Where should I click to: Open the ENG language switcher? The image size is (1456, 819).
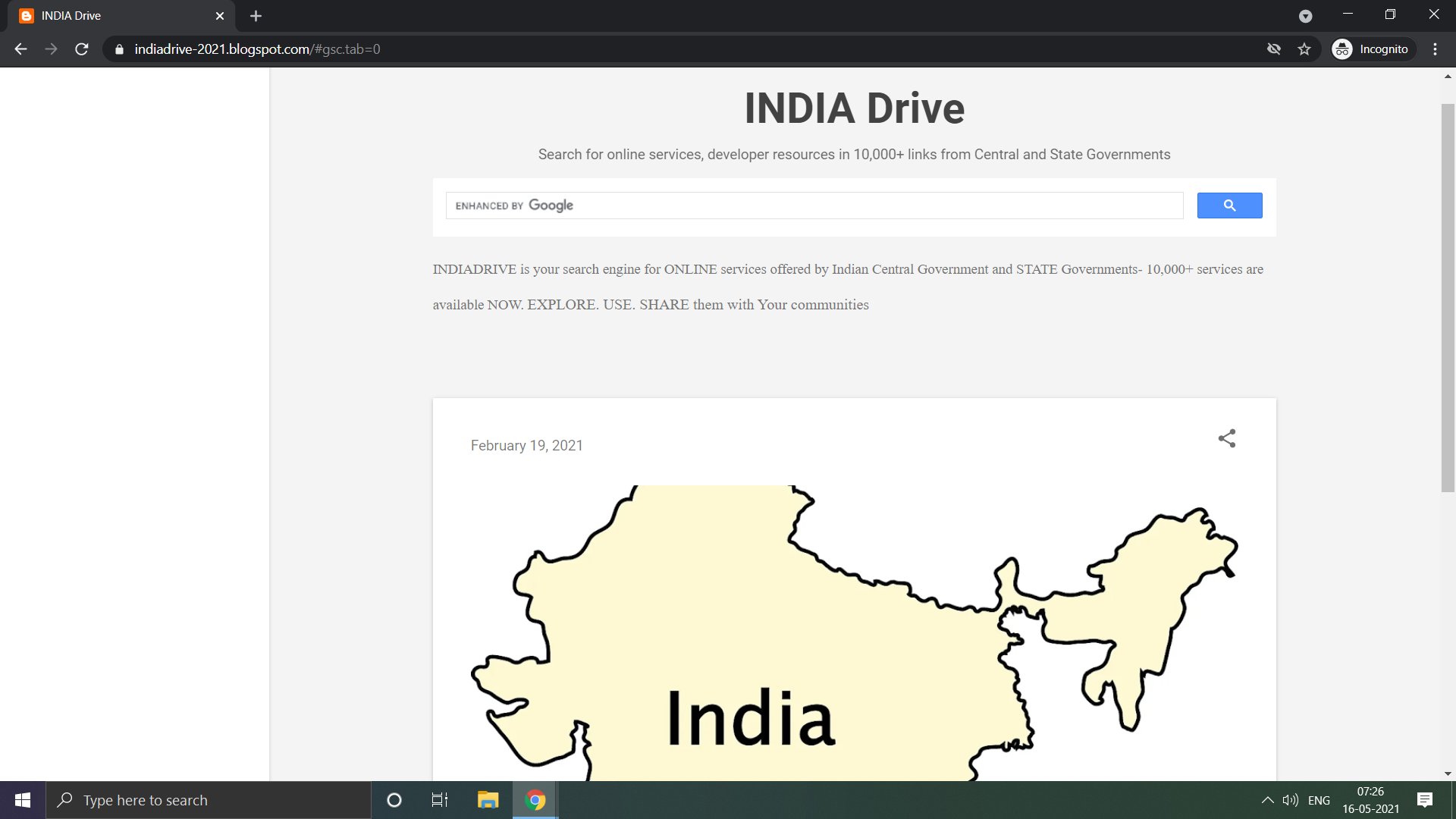pyautogui.click(x=1320, y=799)
